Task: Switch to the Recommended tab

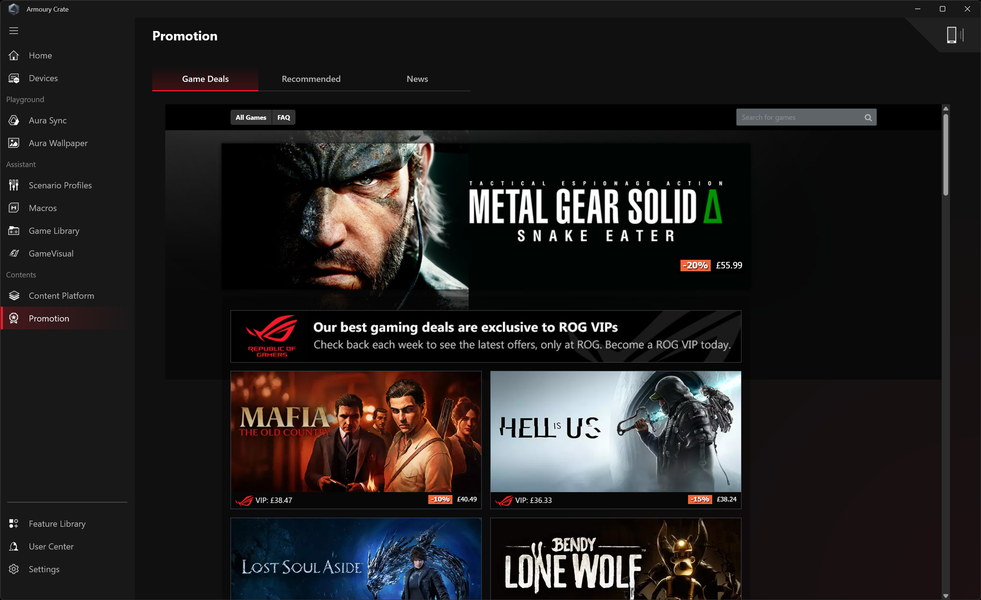Action: point(311,79)
